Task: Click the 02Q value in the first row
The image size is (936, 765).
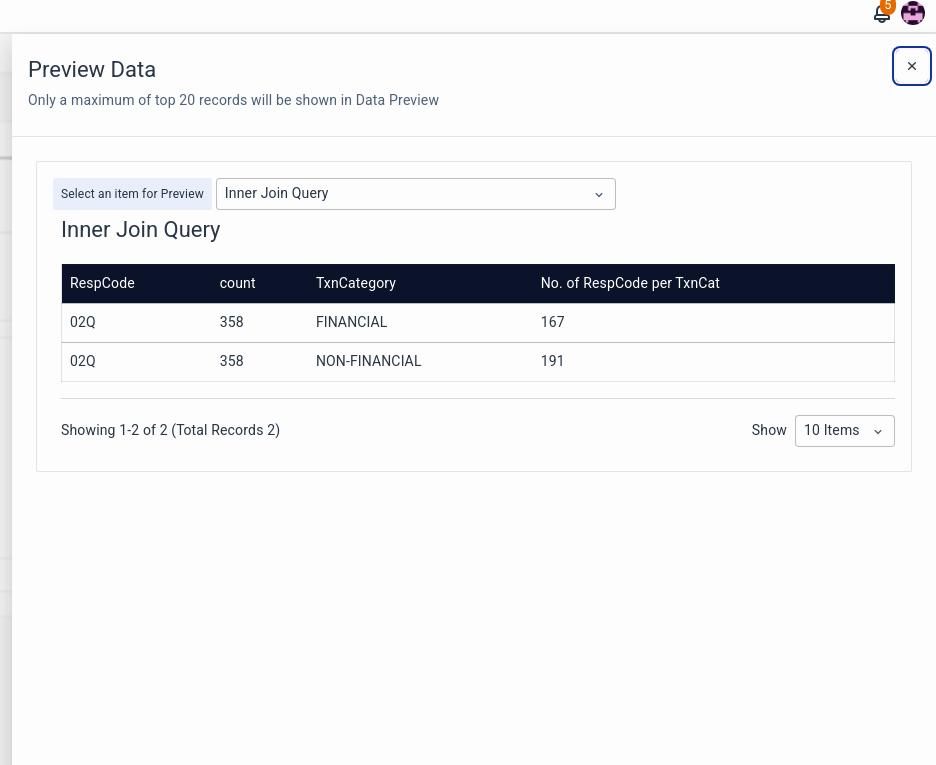Action: coord(82,322)
